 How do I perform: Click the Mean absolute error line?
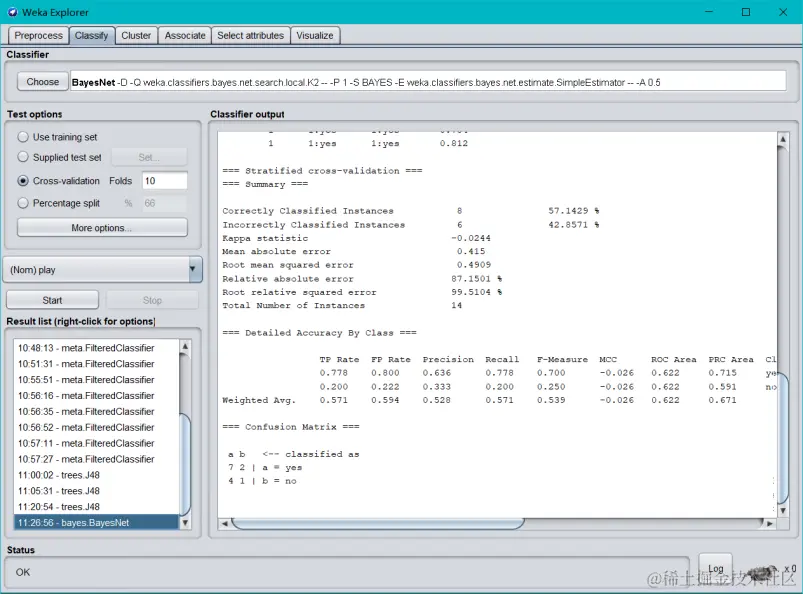(354, 251)
